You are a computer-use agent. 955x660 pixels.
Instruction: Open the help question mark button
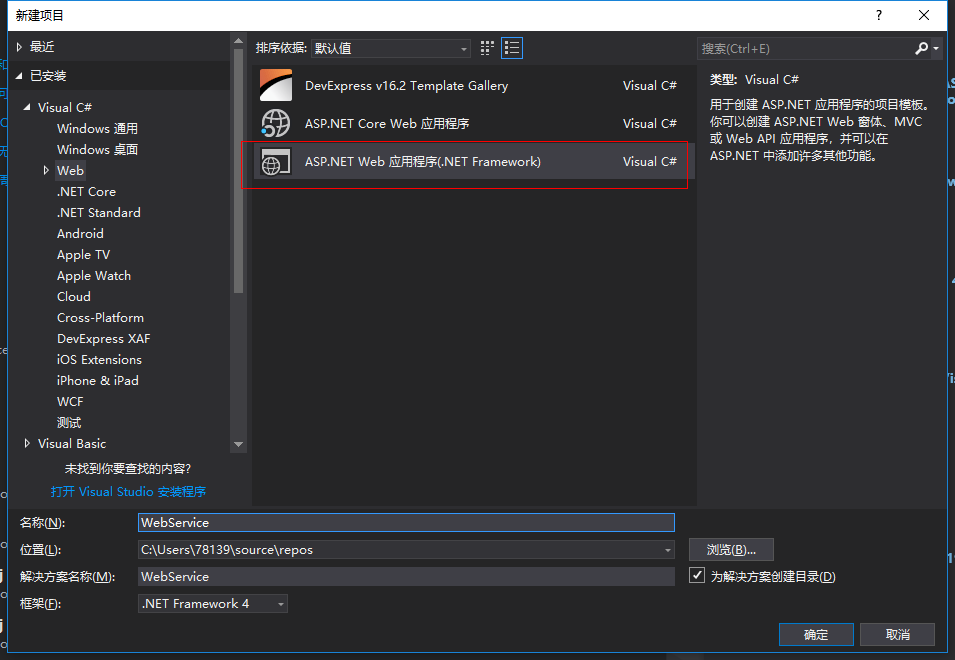879,15
